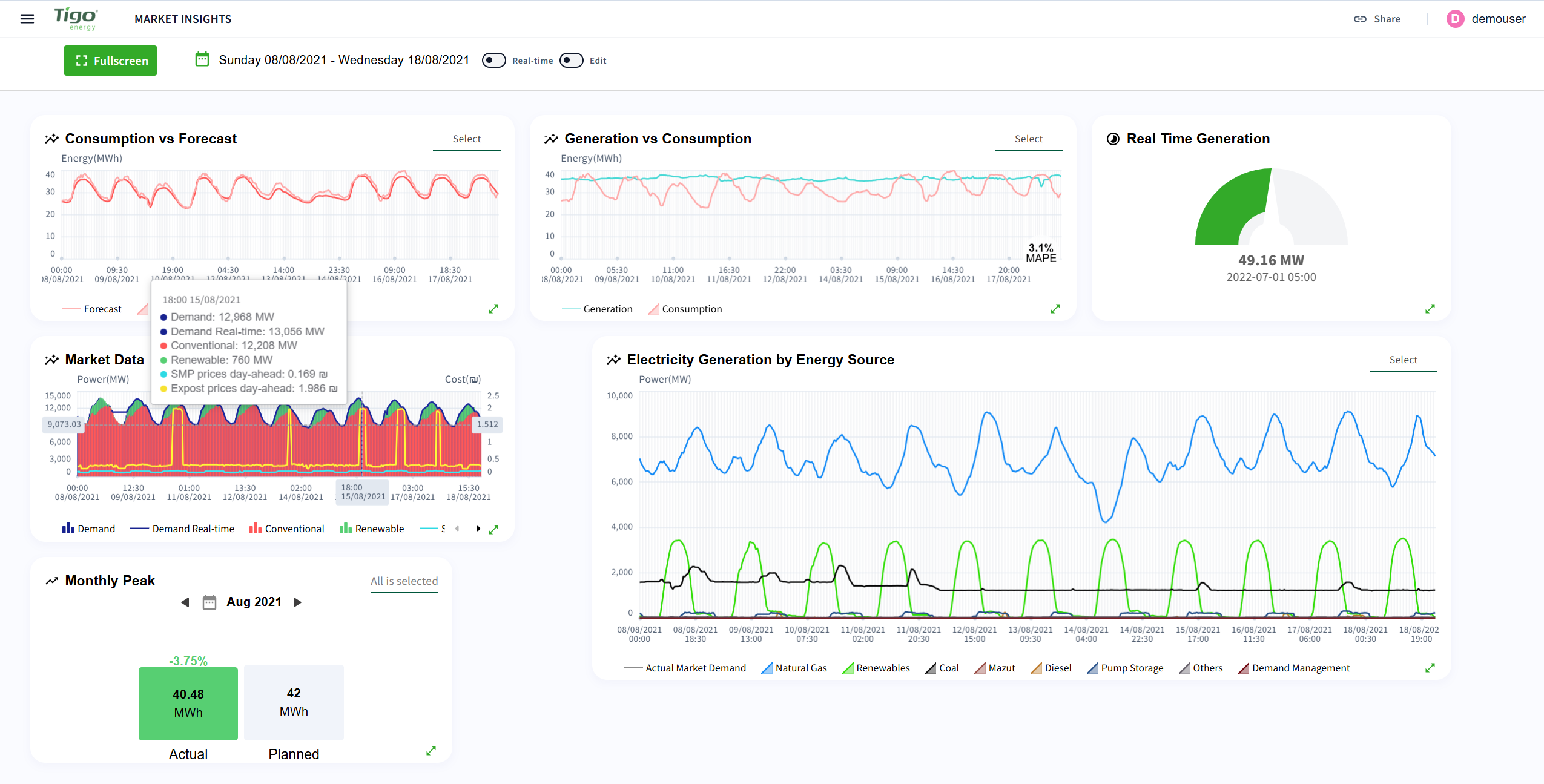
Task: Expand the Market Data chart
Action: point(493,529)
